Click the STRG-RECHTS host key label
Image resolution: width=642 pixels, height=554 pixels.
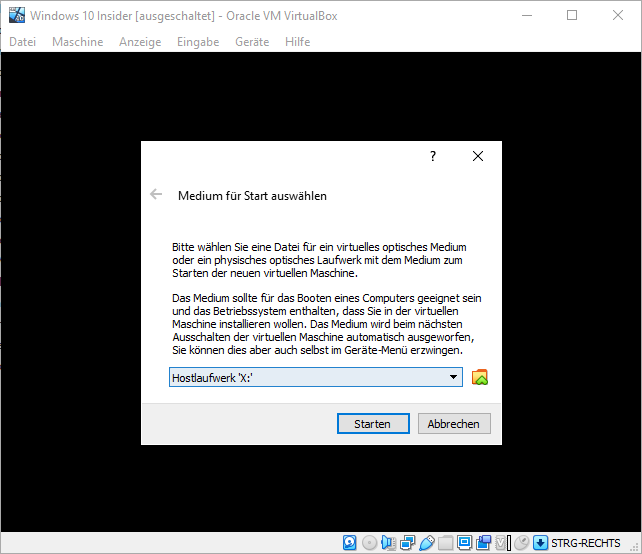pyautogui.click(x=586, y=543)
